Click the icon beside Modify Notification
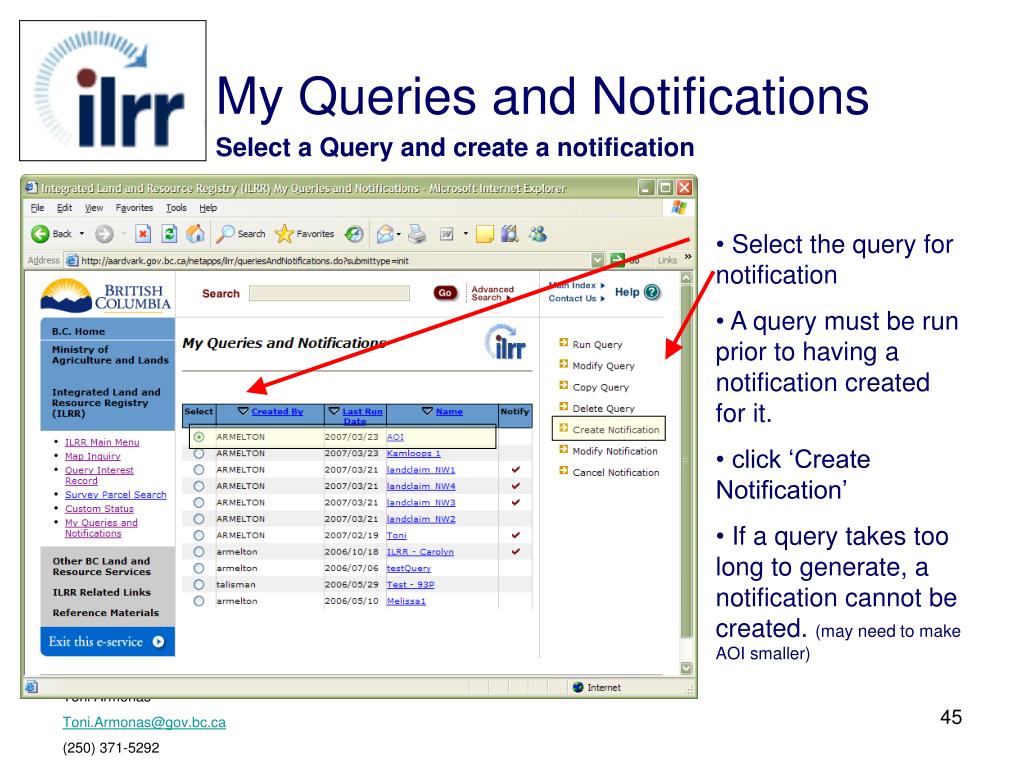This screenshot has height=768, width=1024. [564, 449]
